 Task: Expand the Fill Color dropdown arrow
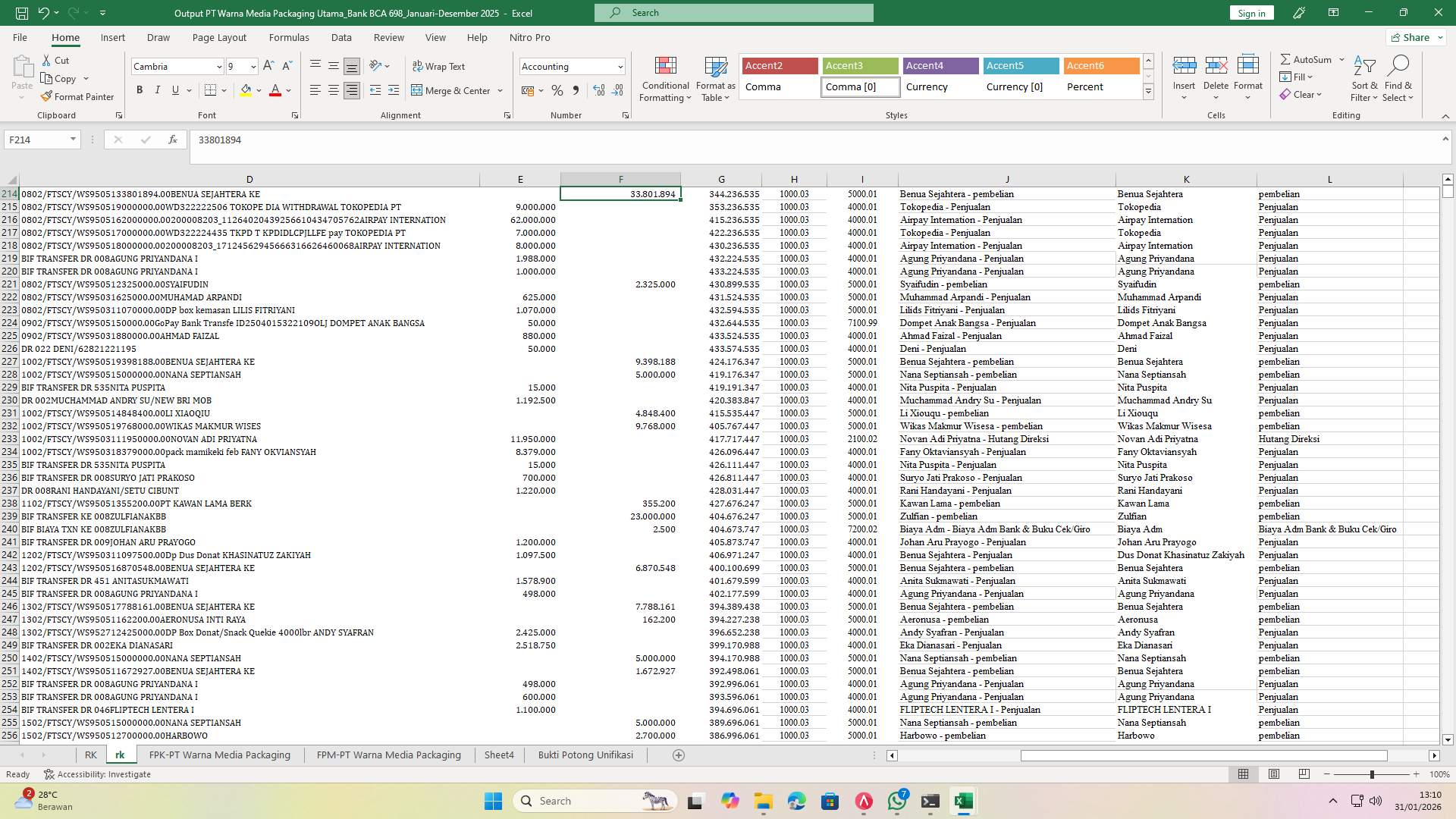tap(258, 91)
